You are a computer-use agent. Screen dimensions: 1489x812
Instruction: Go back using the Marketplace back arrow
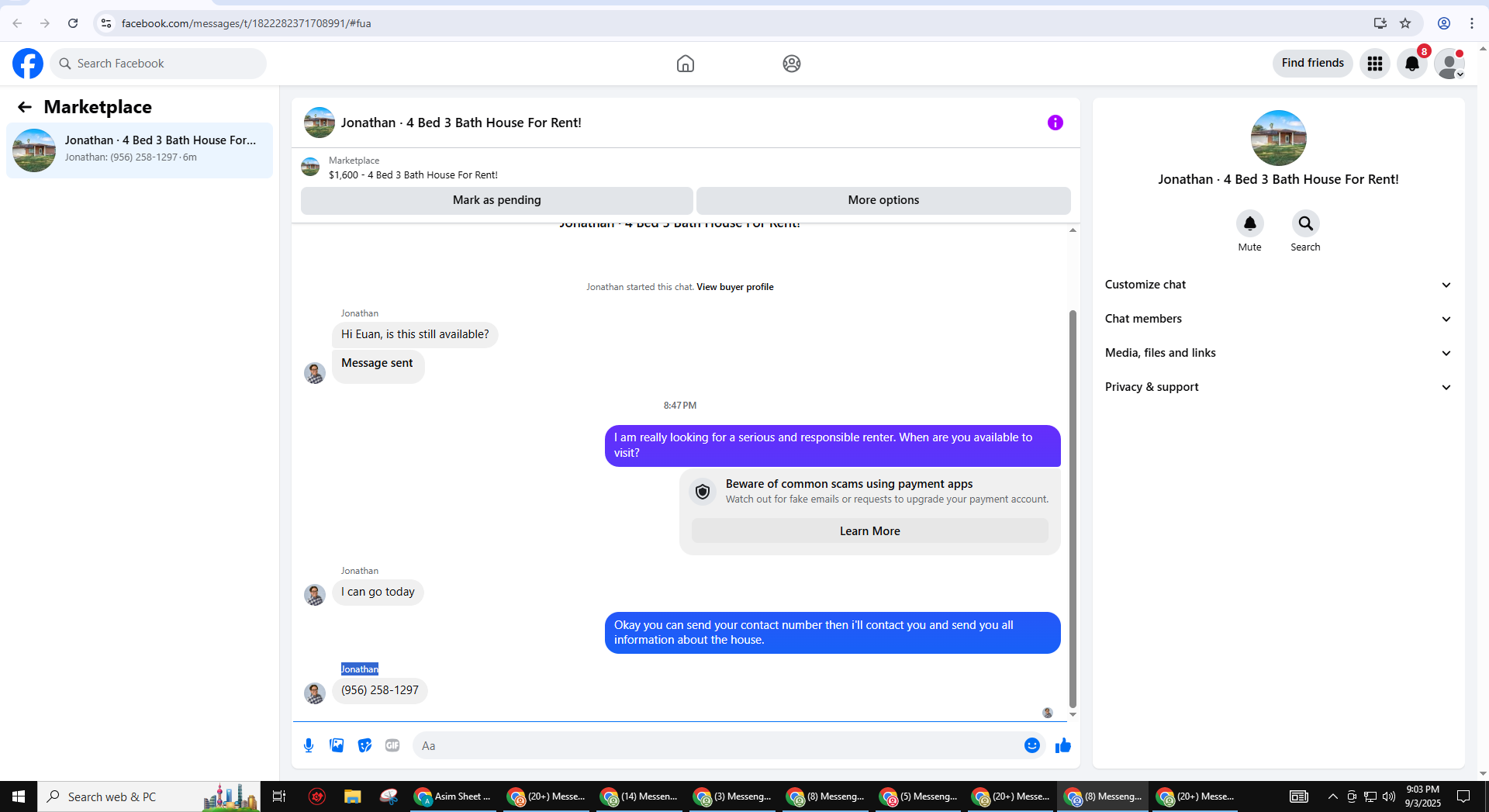pos(25,107)
